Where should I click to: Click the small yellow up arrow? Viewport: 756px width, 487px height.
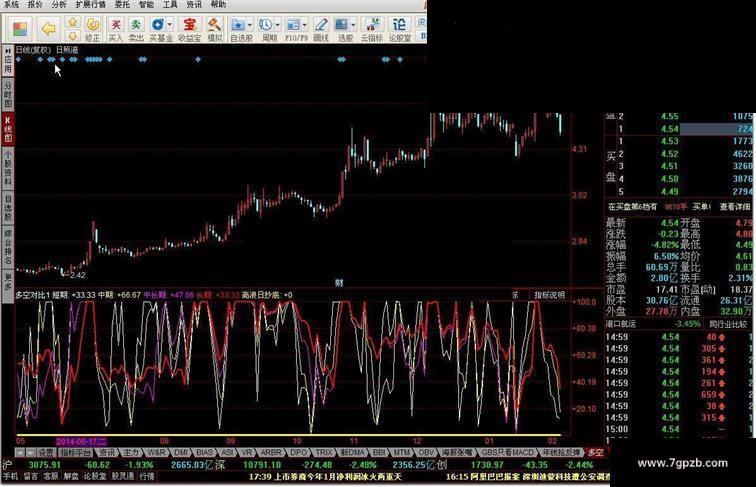72,22
